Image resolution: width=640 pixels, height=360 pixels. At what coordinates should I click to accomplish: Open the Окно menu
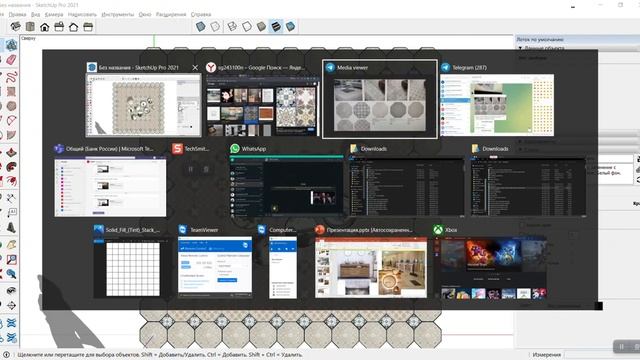pyautogui.click(x=145, y=14)
